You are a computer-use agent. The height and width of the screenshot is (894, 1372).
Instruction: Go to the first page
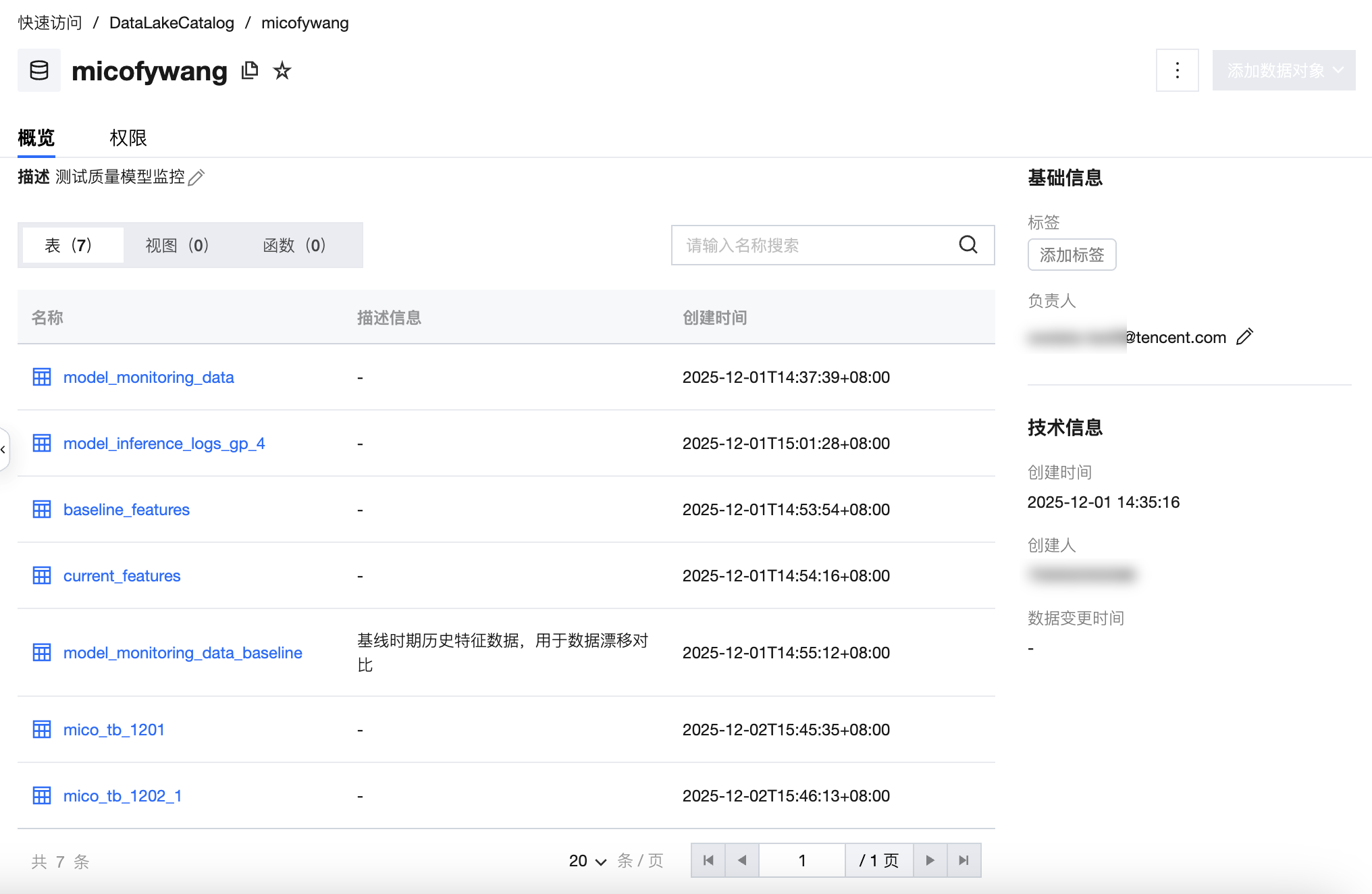[708, 860]
